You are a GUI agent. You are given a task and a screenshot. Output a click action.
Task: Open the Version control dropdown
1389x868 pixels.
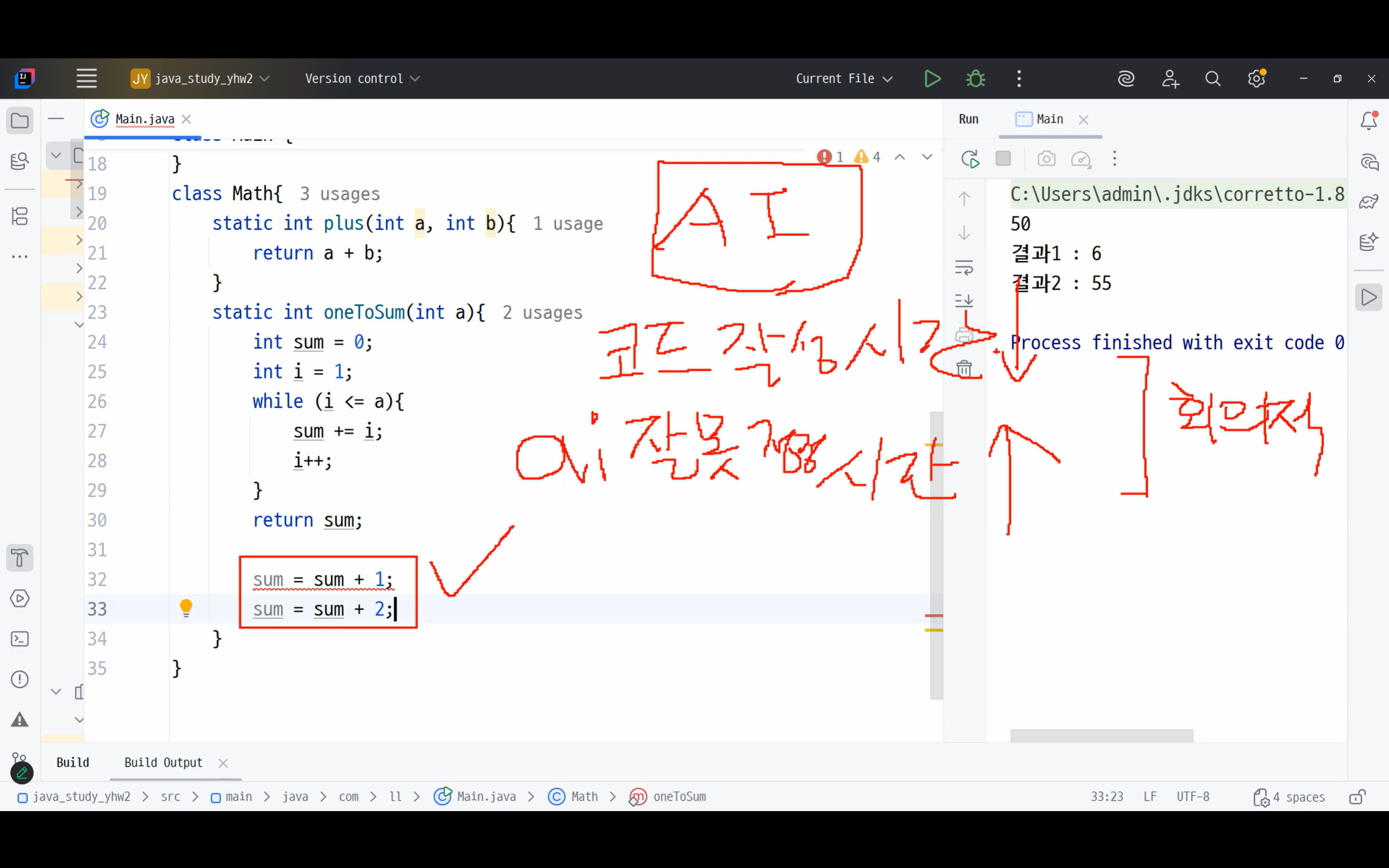pyautogui.click(x=363, y=79)
